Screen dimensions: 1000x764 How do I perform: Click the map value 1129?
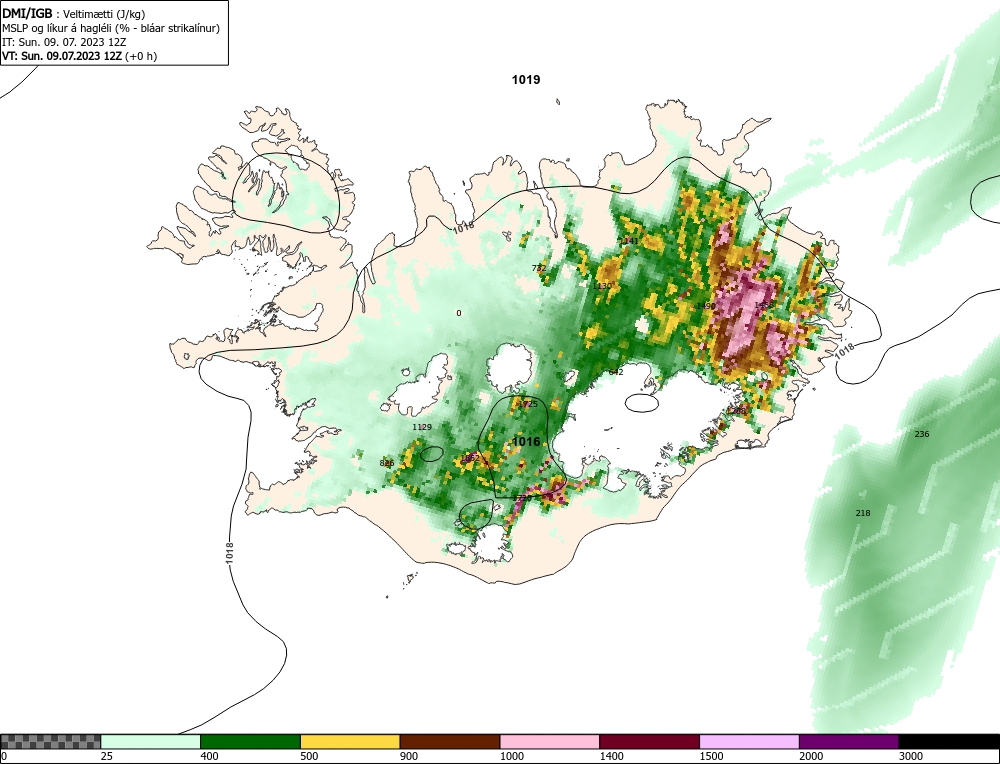point(422,427)
